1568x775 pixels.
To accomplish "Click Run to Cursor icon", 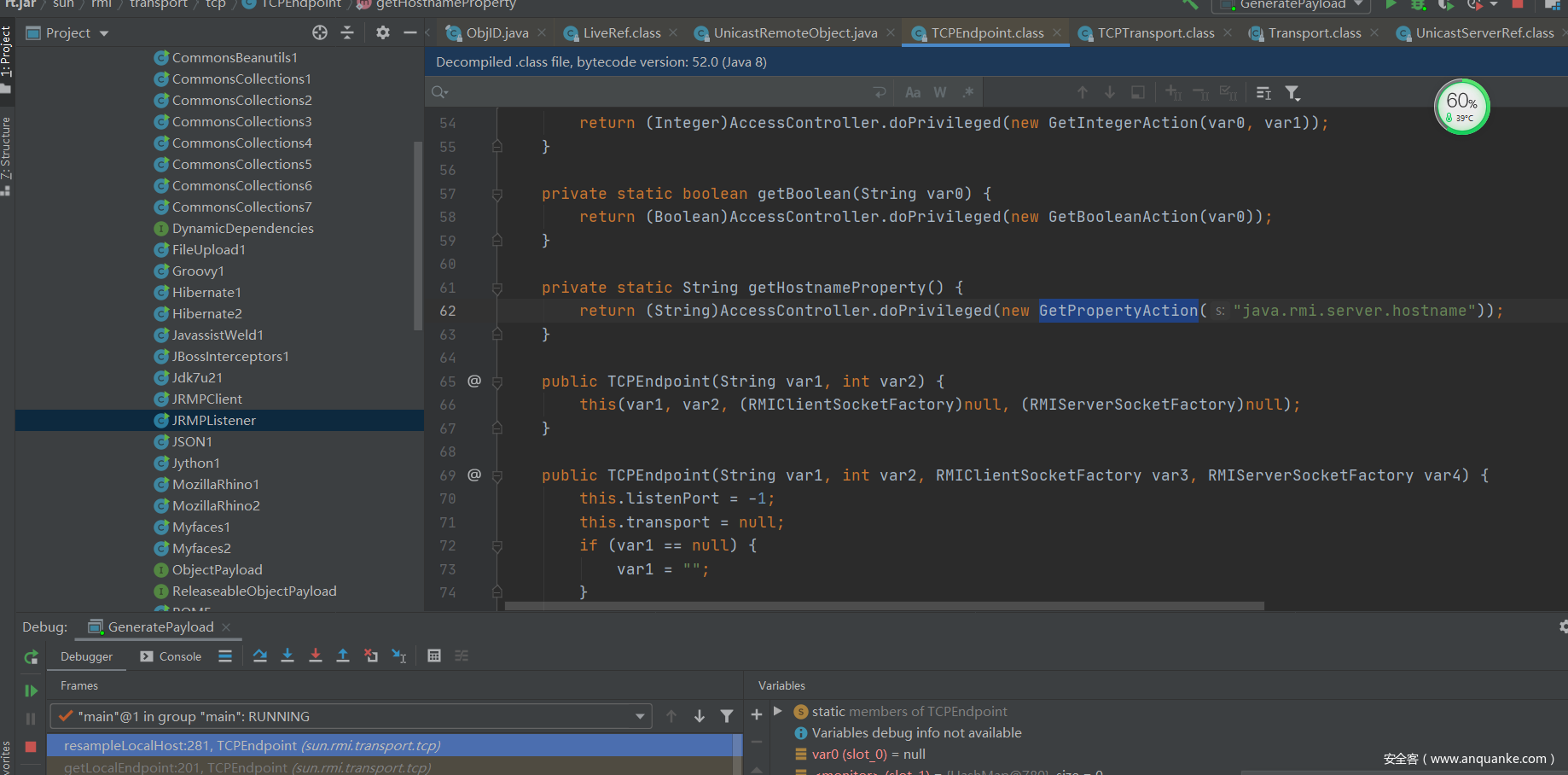I will 398,656.
